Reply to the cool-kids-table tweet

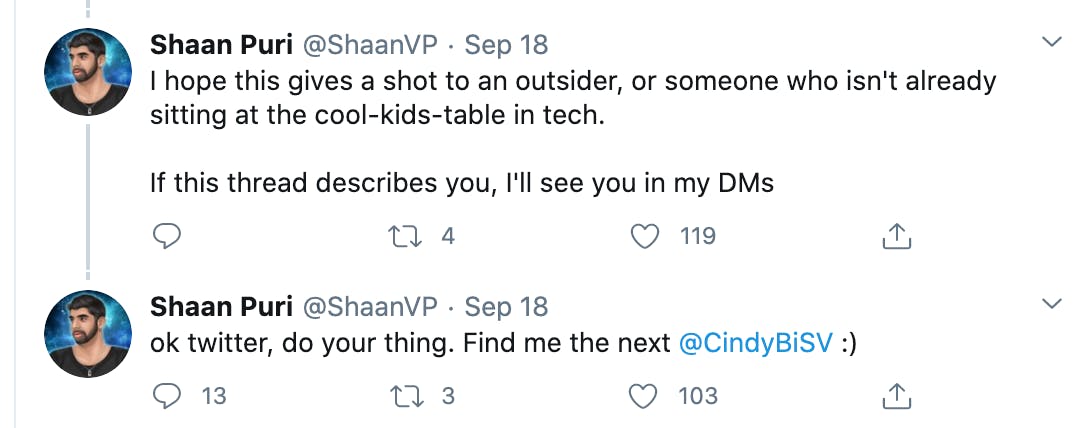167,236
